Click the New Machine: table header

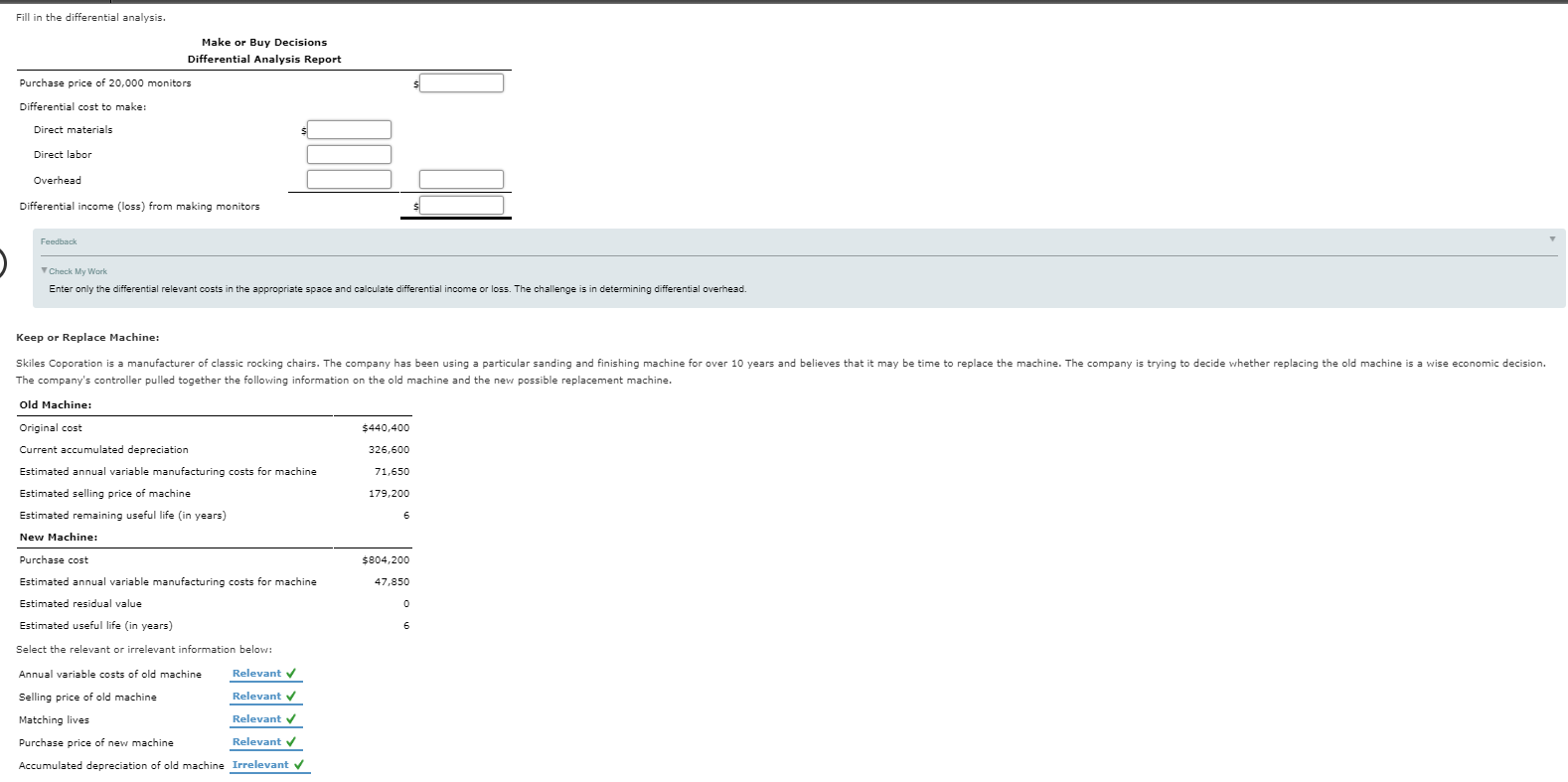point(59,538)
